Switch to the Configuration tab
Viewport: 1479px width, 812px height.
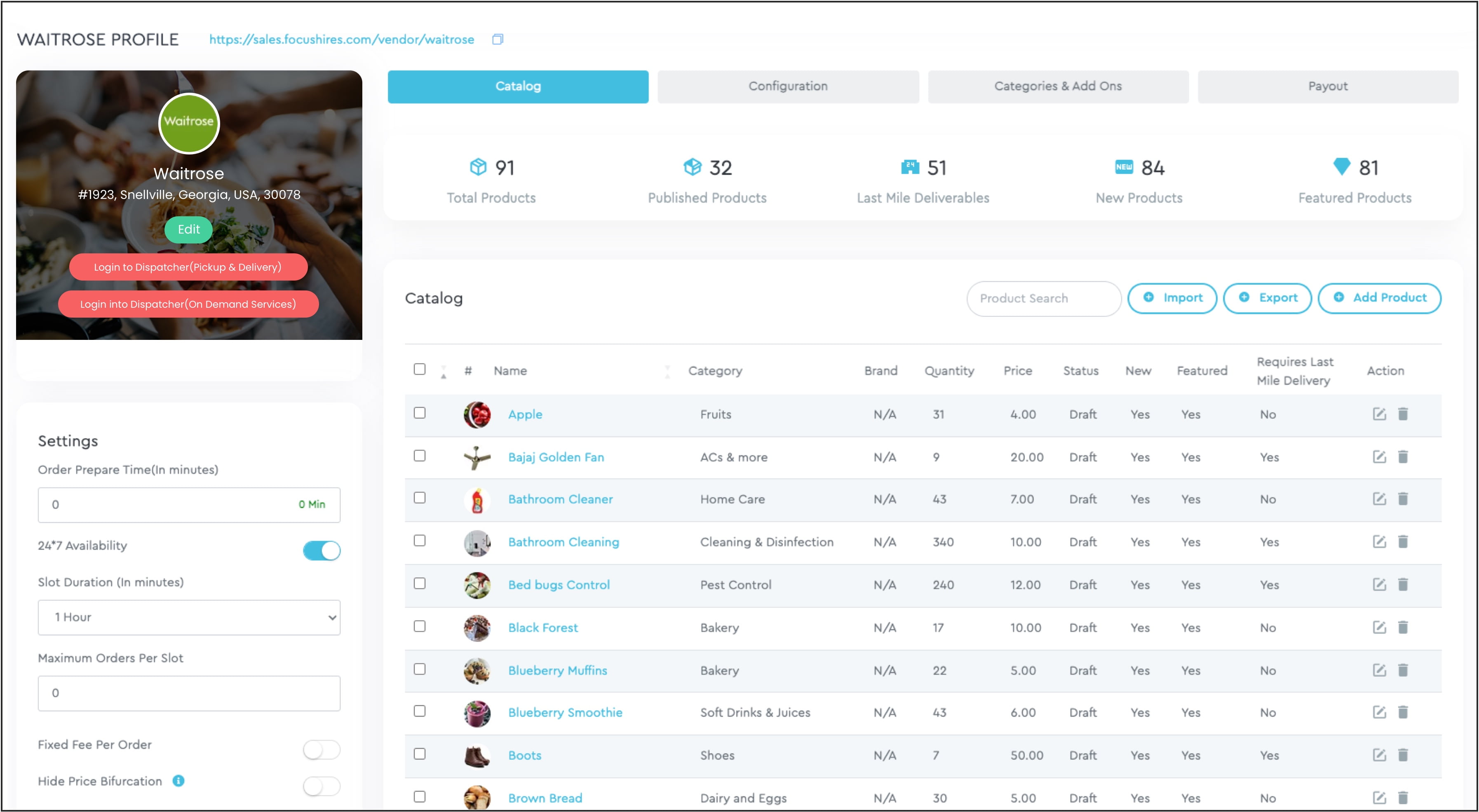pyautogui.click(x=787, y=87)
